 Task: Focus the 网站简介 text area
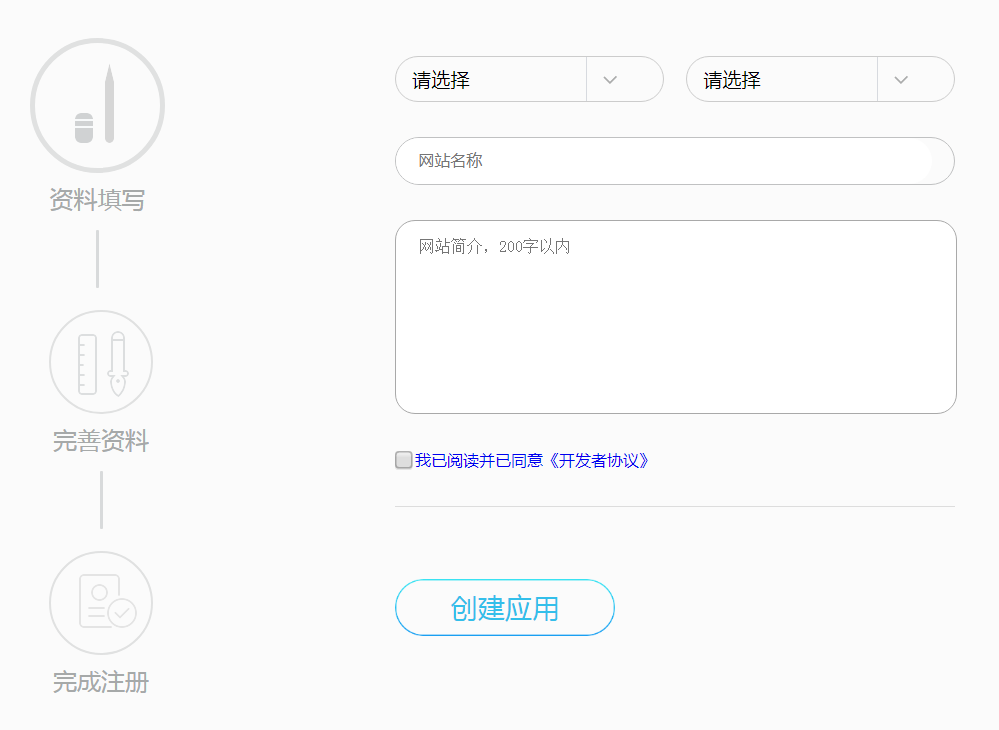pos(675,317)
